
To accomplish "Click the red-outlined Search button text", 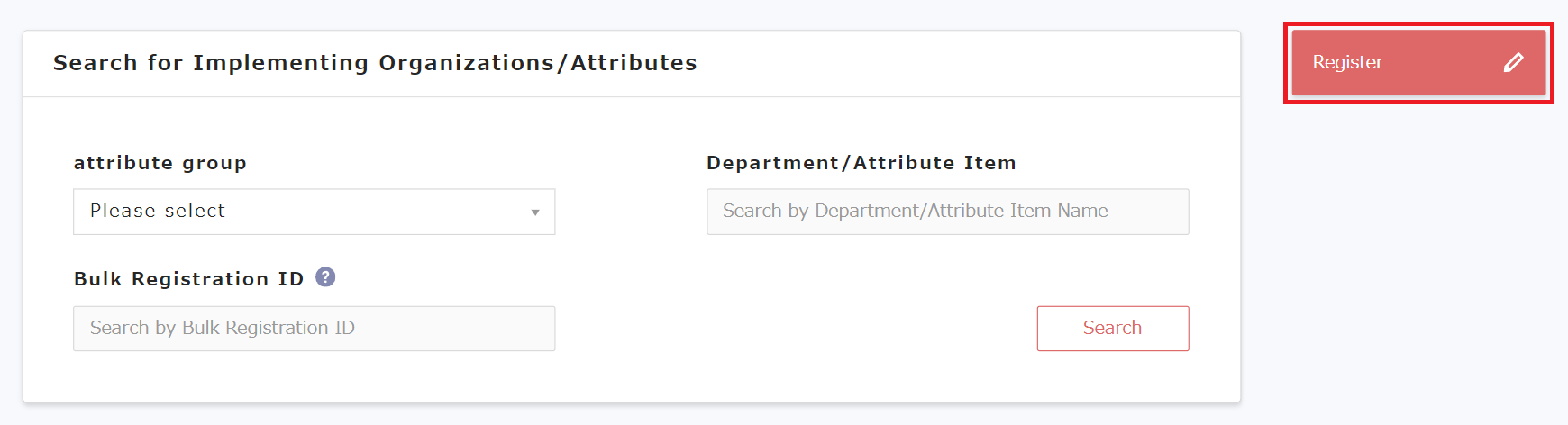I will (x=1112, y=328).
